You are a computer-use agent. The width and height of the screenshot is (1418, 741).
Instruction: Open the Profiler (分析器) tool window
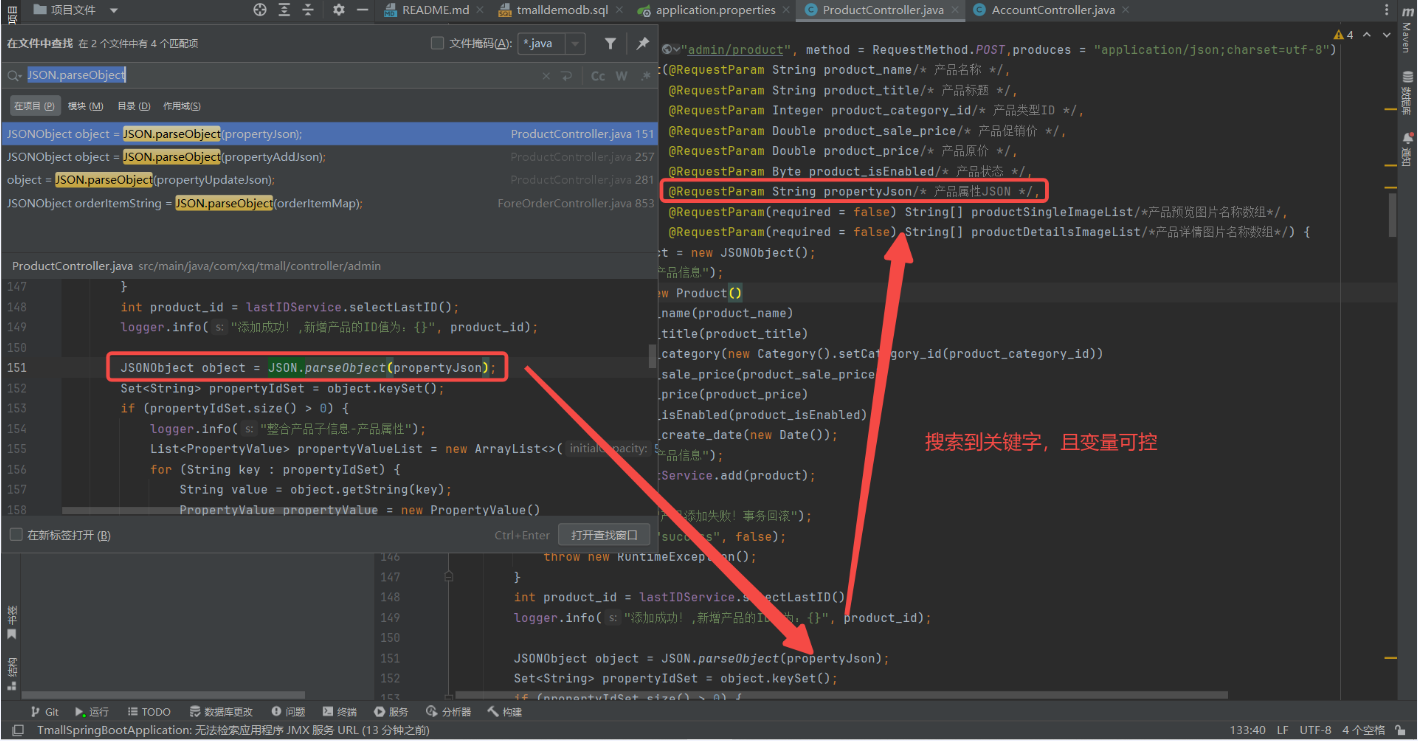[x=448, y=712]
